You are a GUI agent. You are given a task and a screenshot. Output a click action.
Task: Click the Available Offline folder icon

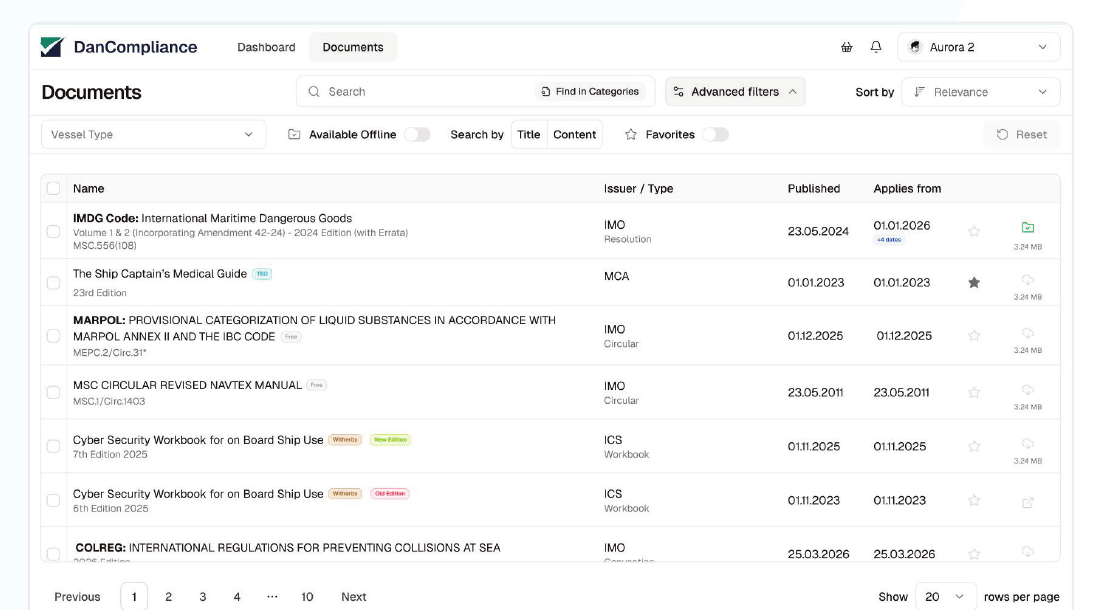click(294, 135)
